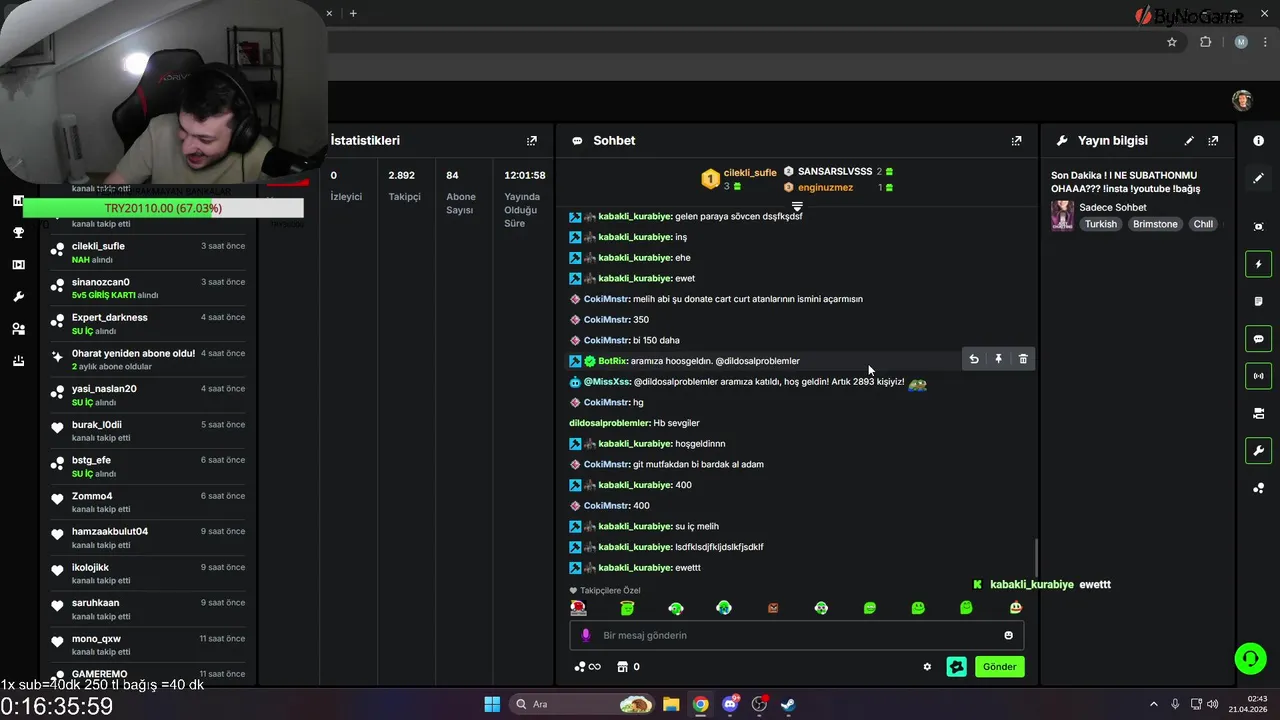
Task: Pop out the İstatistikleri panel
Action: tap(531, 141)
